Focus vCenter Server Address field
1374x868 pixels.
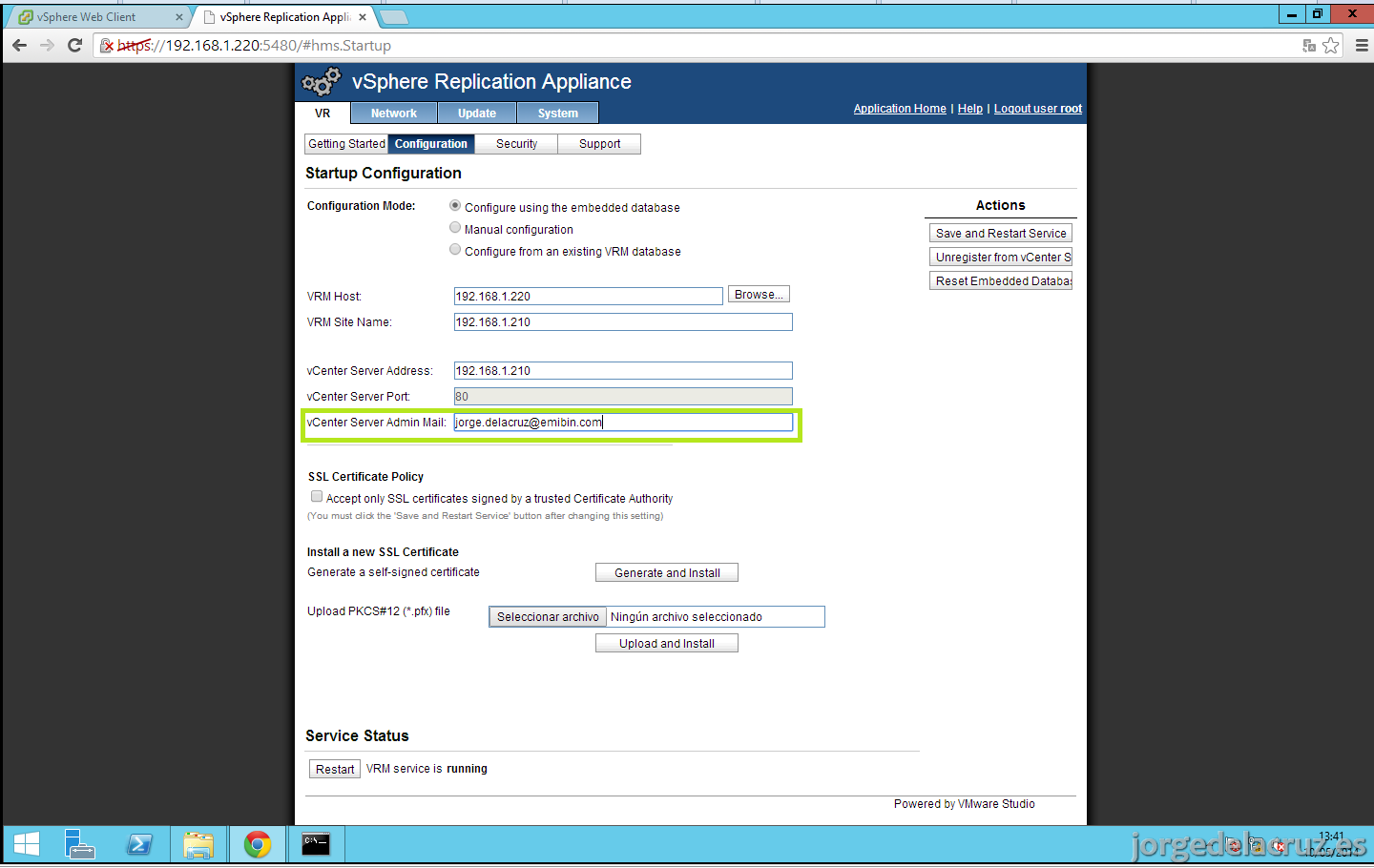(x=623, y=371)
